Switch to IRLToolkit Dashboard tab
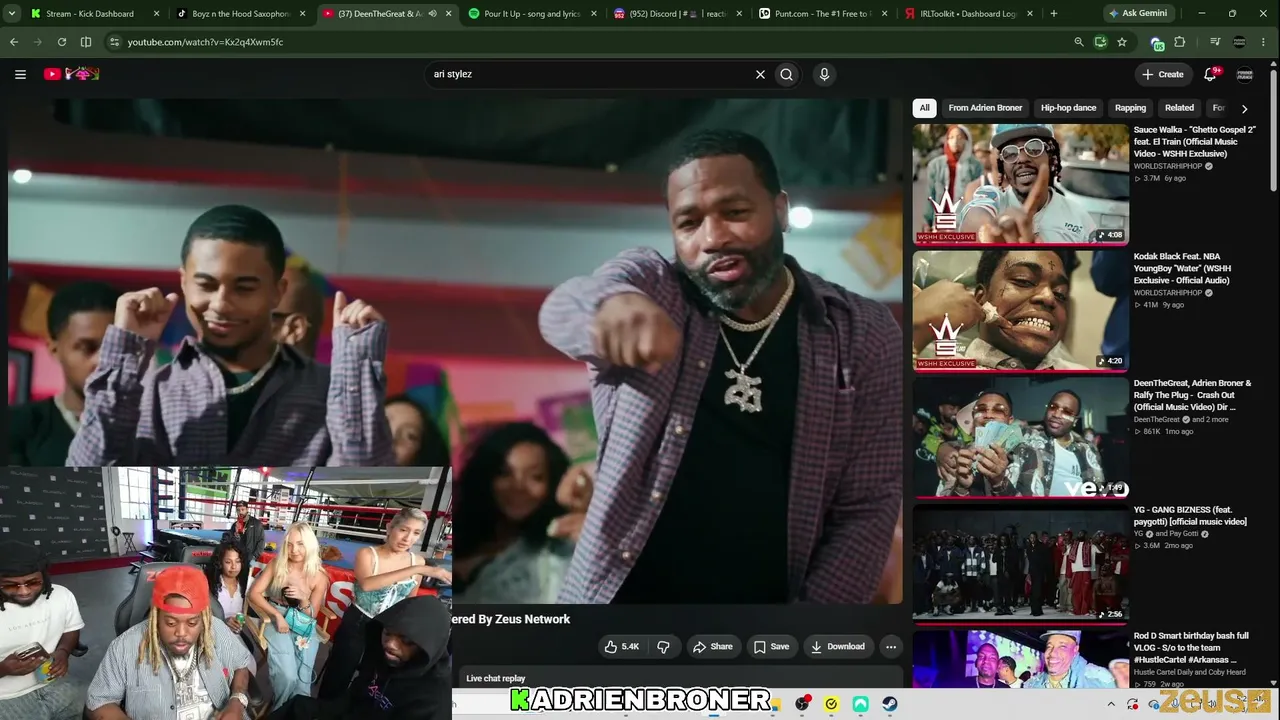This screenshot has height=720, width=1280. click(x=968, y=14)
